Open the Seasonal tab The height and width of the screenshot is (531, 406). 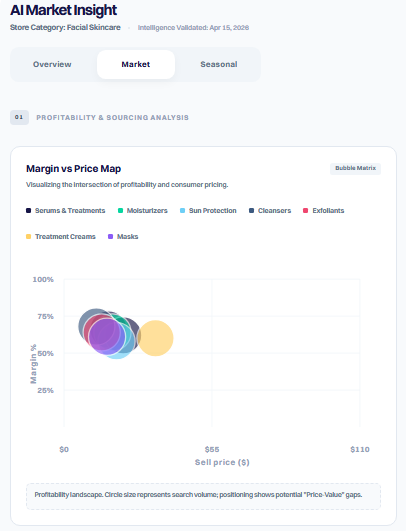click(x=219, y=64)
